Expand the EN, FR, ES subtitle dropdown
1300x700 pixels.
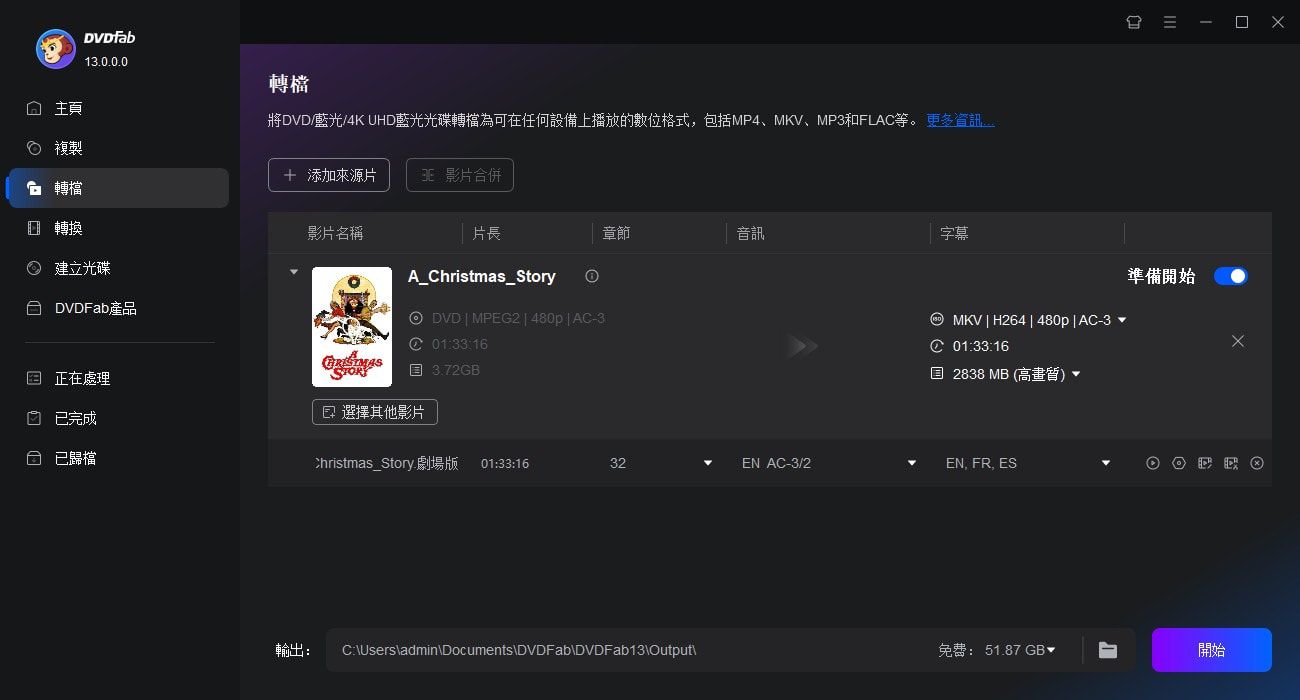point(1106,463)
